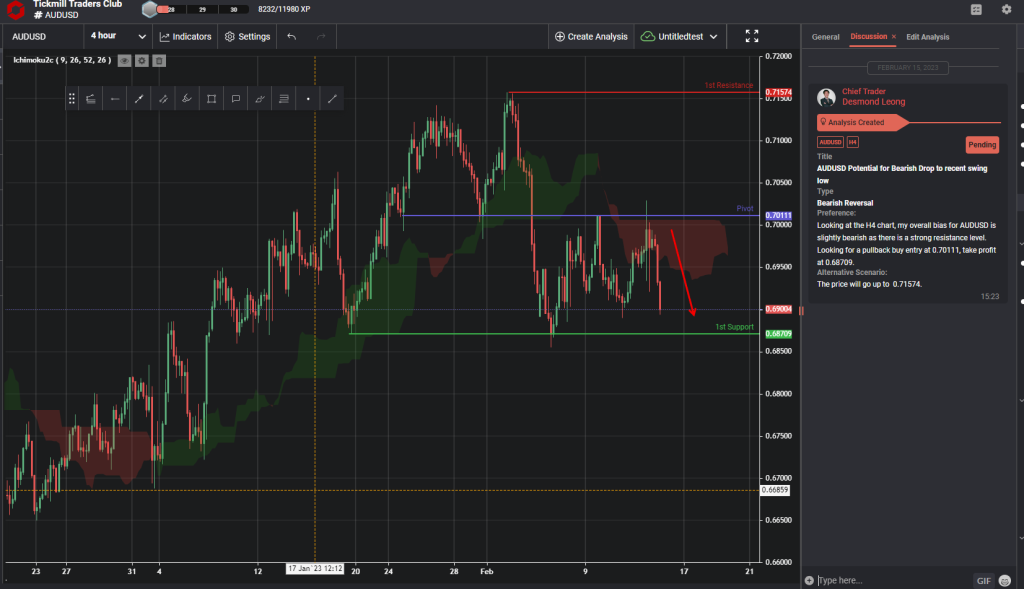1024x589 pixels.
Task: Toggle Ichimoku indicator visibility with eye icon
Action: coord(124,60)
